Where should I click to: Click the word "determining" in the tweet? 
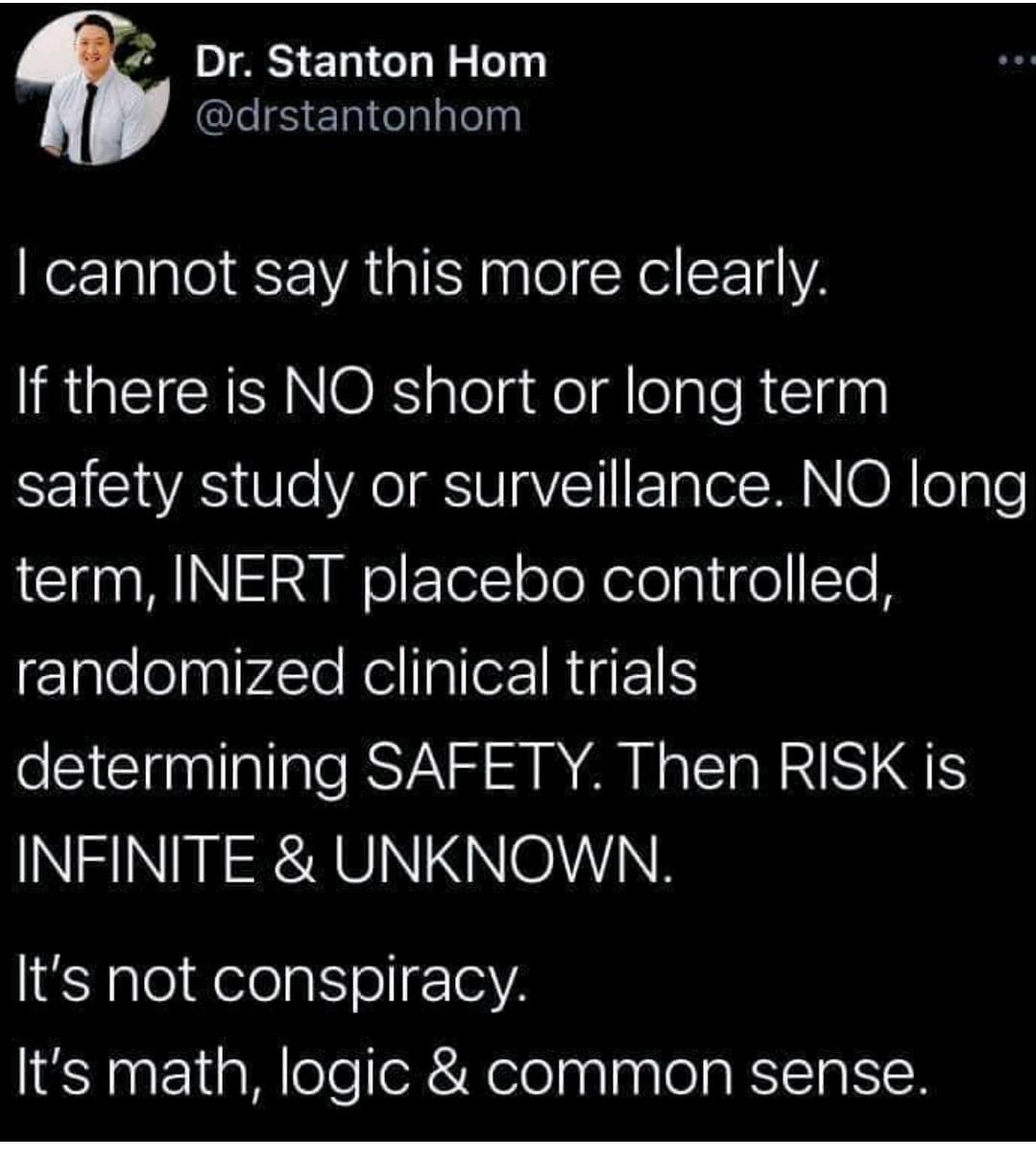pos(182,769)
